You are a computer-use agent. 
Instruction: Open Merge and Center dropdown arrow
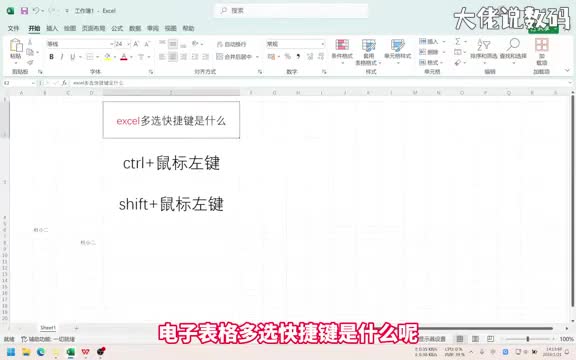pyautogui.click(x=257, y=57)
